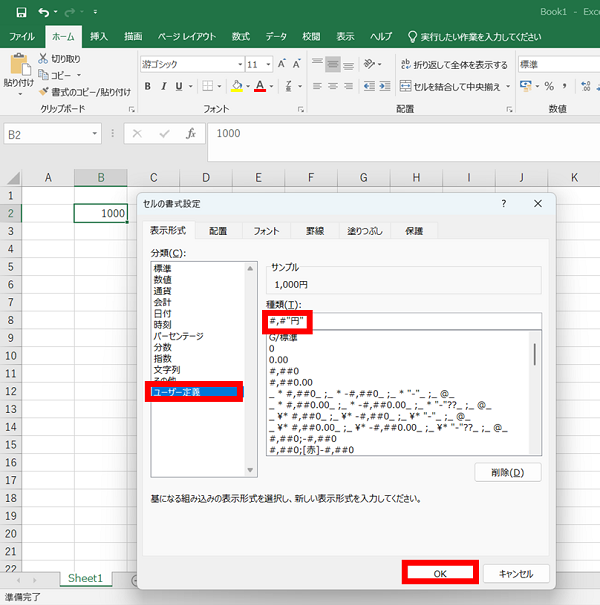Viewport: 600px width, 605px height.
Task: Click Merge and Center (セルを結合して中央揃え)
Action: tap(450, 86)
